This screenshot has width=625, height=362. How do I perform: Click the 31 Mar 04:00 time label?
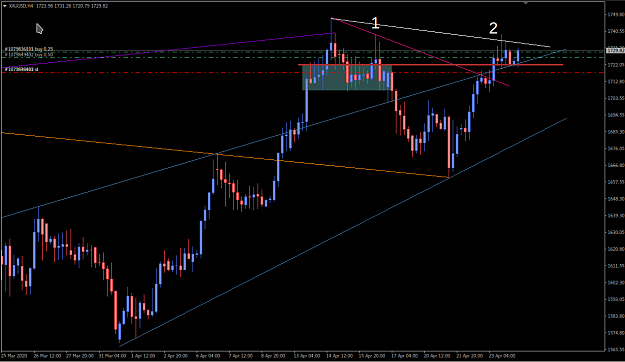click(112, 356)
